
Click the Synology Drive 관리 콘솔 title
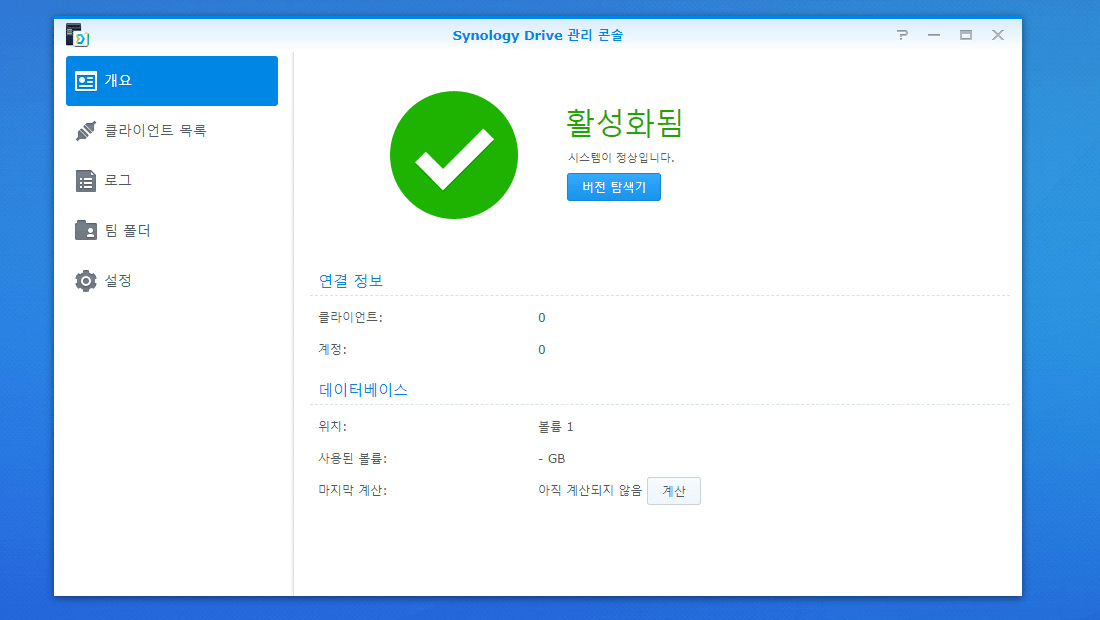point(537,35)
